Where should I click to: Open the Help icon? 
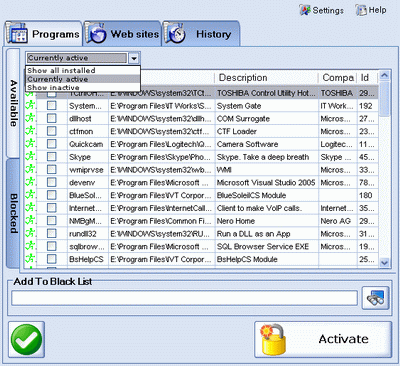click(361, 10)
